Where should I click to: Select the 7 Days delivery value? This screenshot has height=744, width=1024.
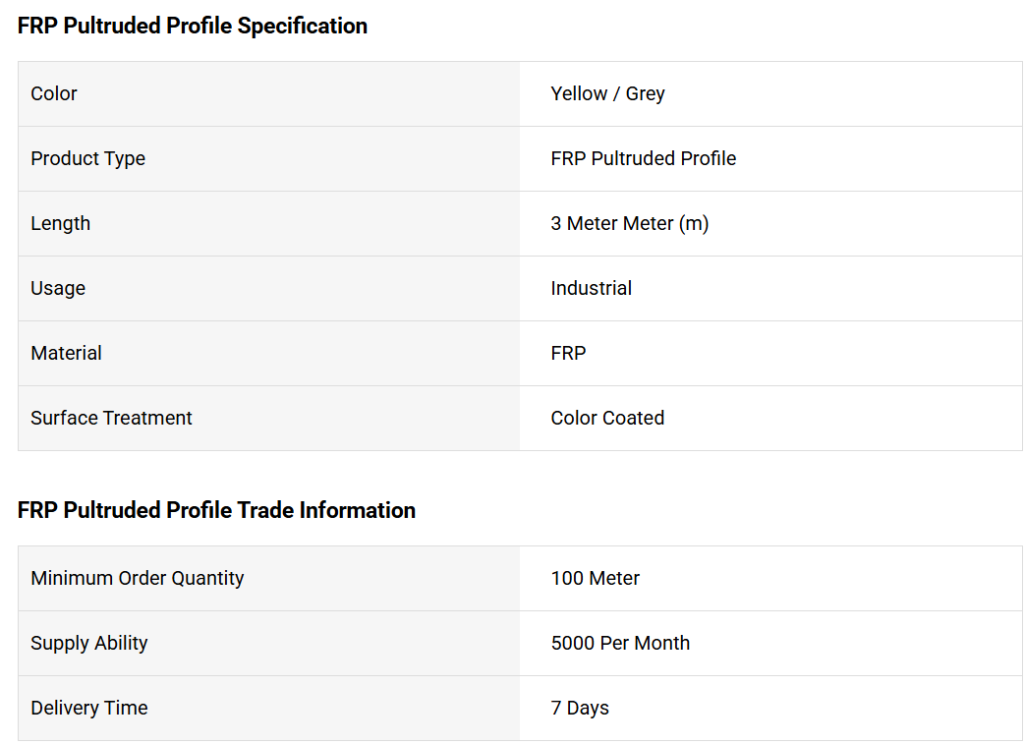(579, 708)
